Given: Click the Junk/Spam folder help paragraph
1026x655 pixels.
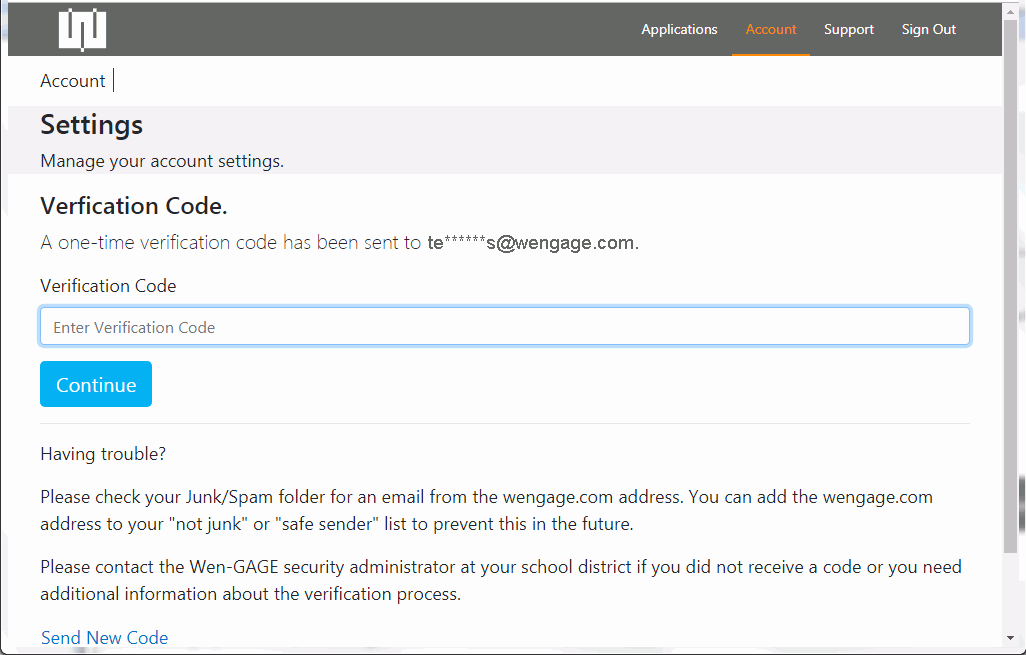Looking at the screenshot, I should [x=486, y=510].
